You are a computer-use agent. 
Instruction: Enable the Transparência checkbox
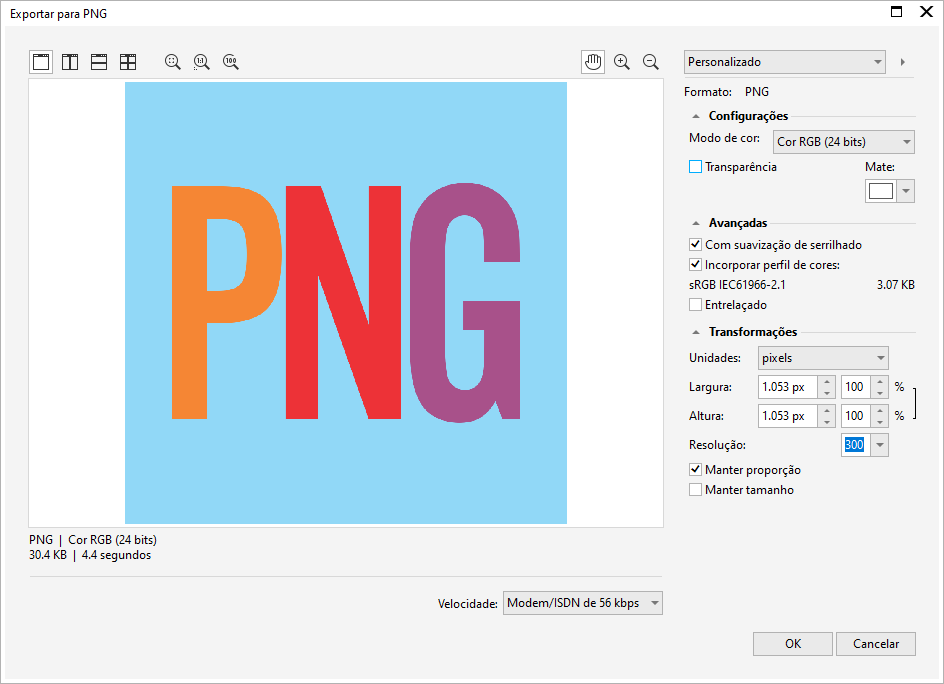tap(696, 167)
